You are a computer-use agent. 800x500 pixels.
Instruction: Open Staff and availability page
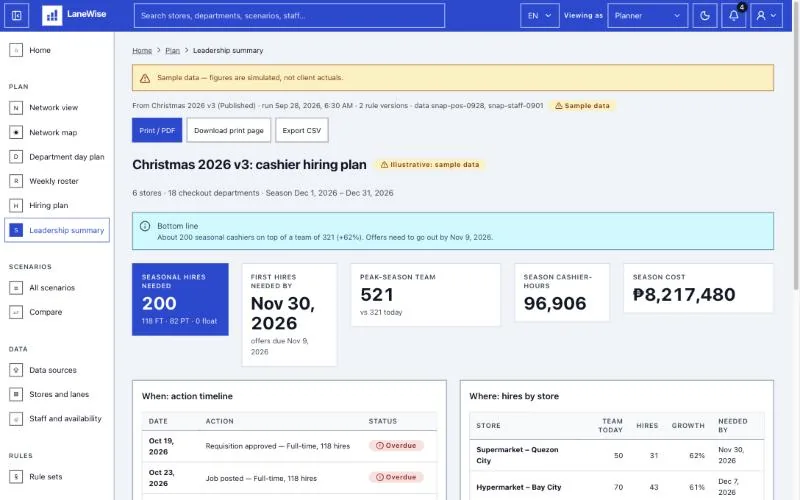(x=57, y=419)
